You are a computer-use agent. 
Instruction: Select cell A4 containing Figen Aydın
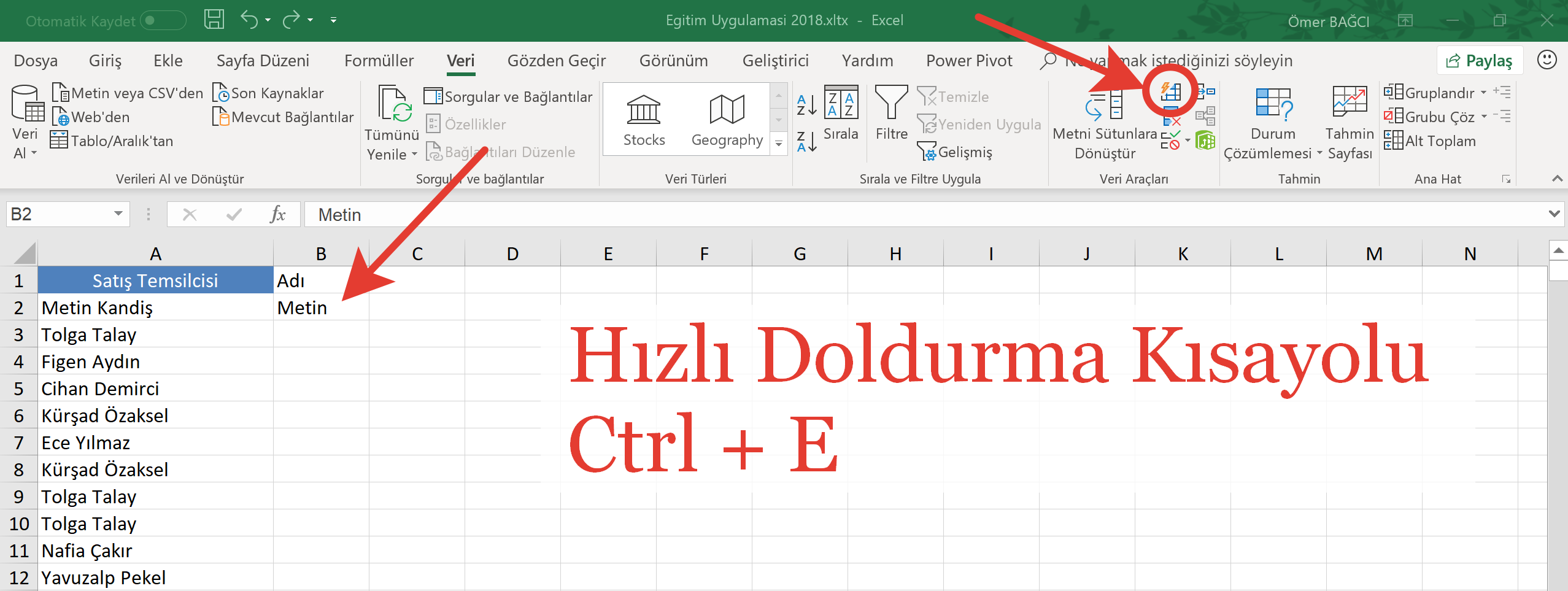(155, 361)
